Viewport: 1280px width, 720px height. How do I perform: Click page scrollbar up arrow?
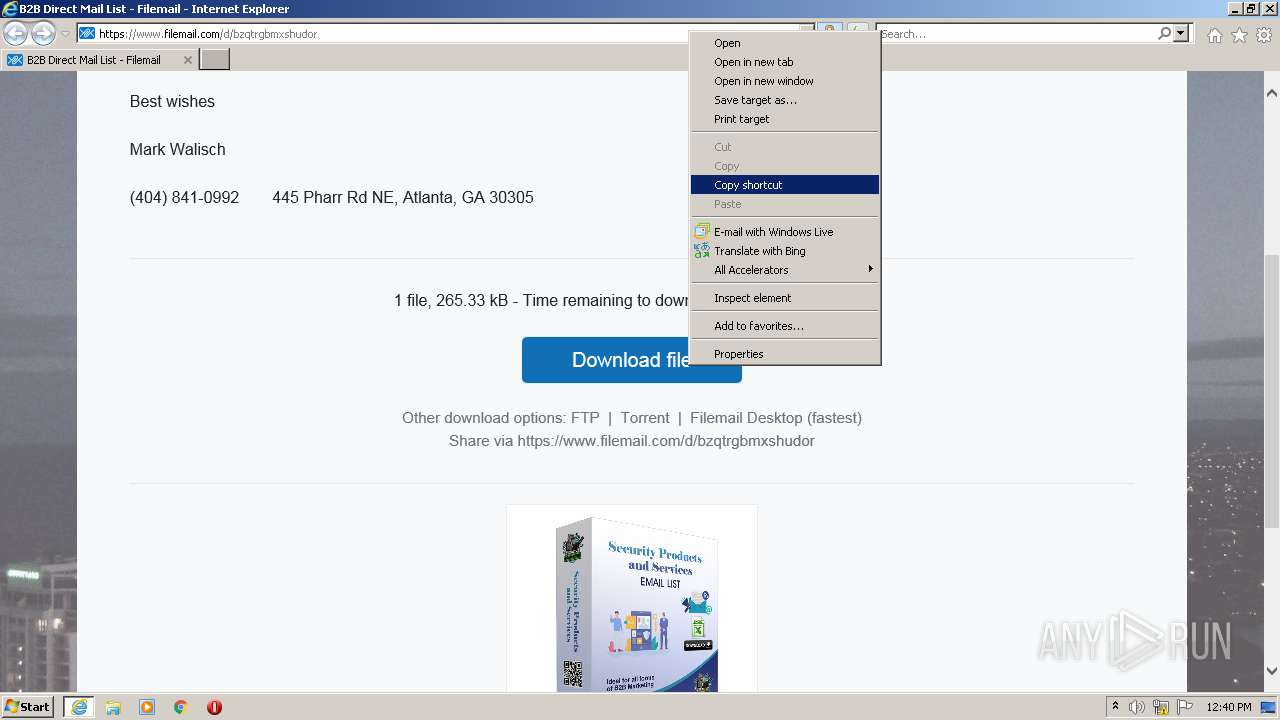[1272, 93]
